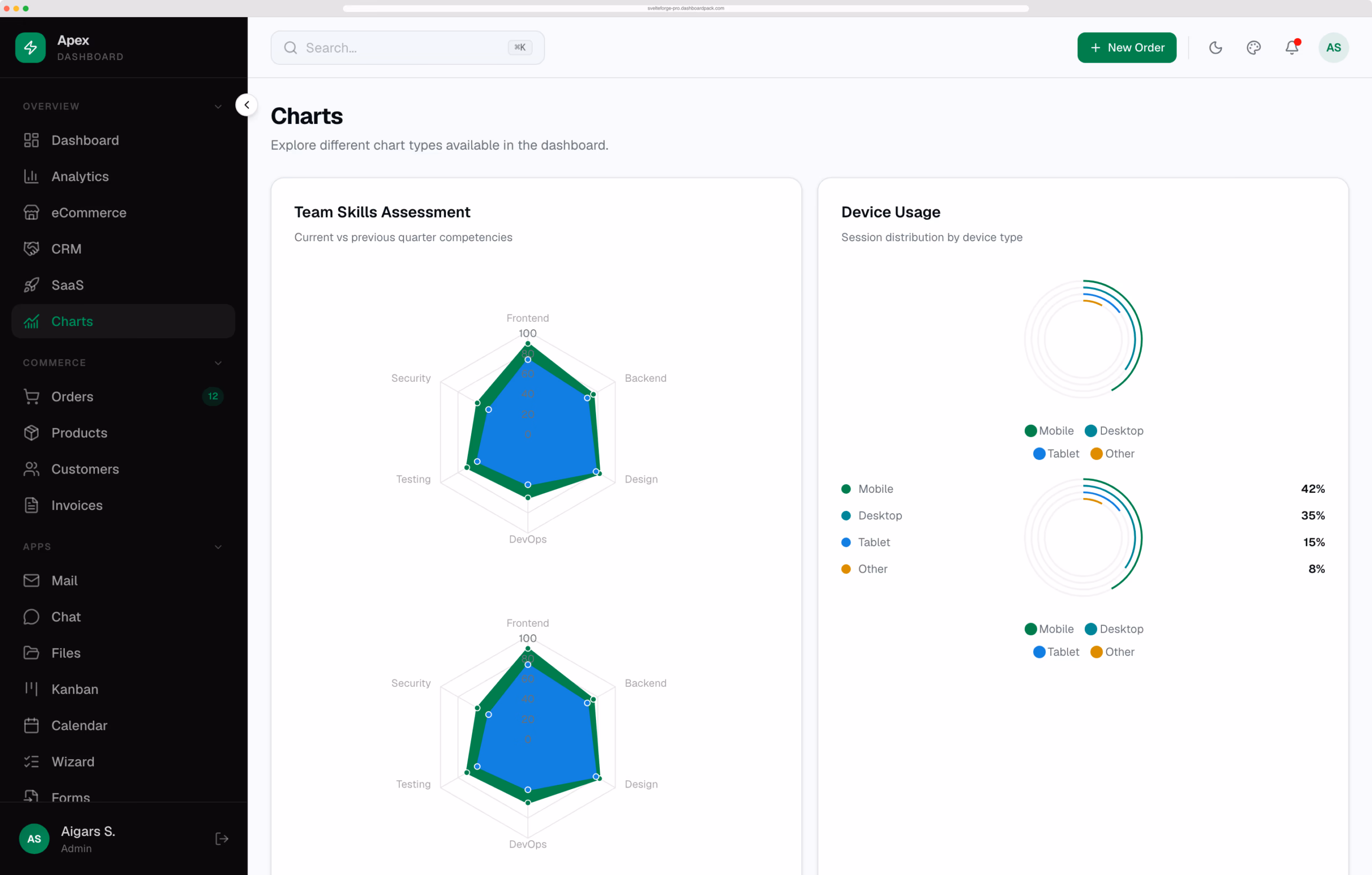Toggle Desktop series in upper donut legend
This screenshot has height=875, width=1372.
tap(1114, 431)
